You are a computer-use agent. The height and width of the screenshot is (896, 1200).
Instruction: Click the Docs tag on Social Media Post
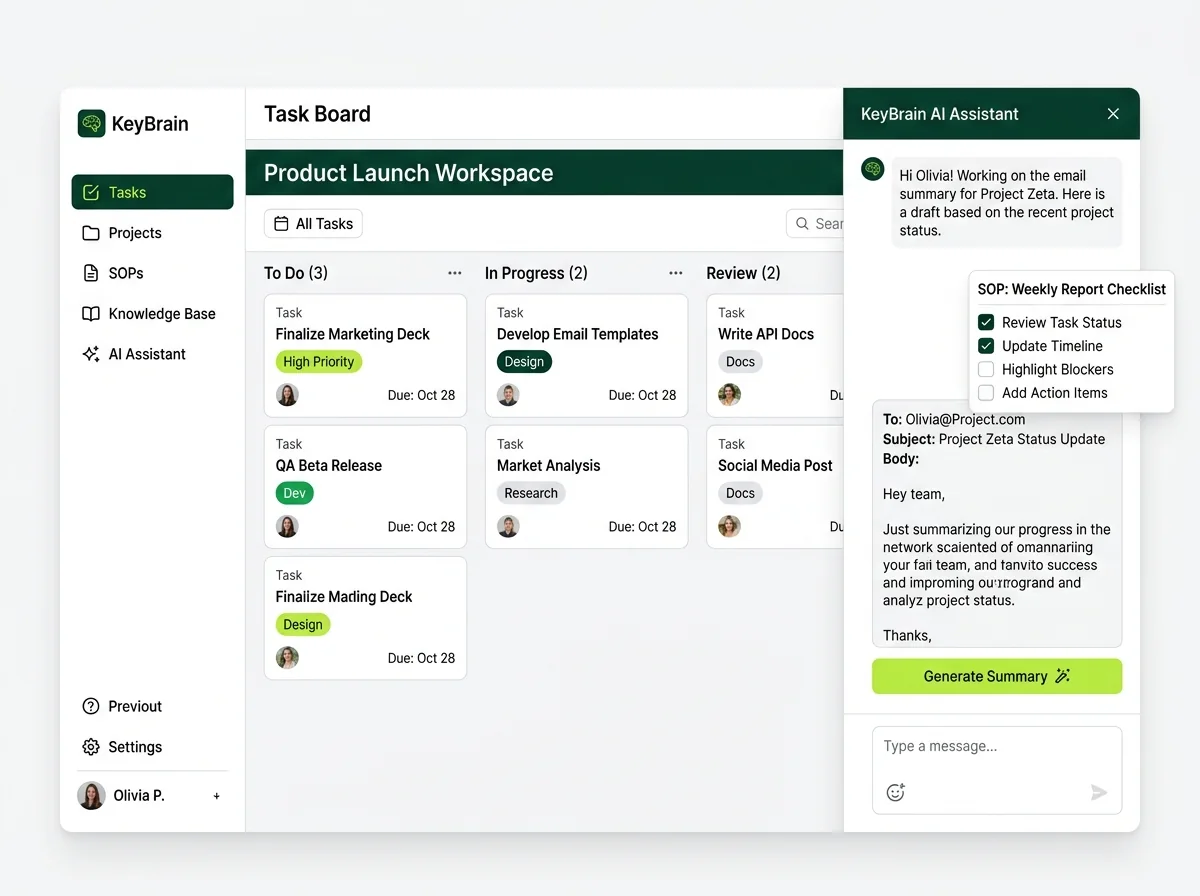click(740, 493)
